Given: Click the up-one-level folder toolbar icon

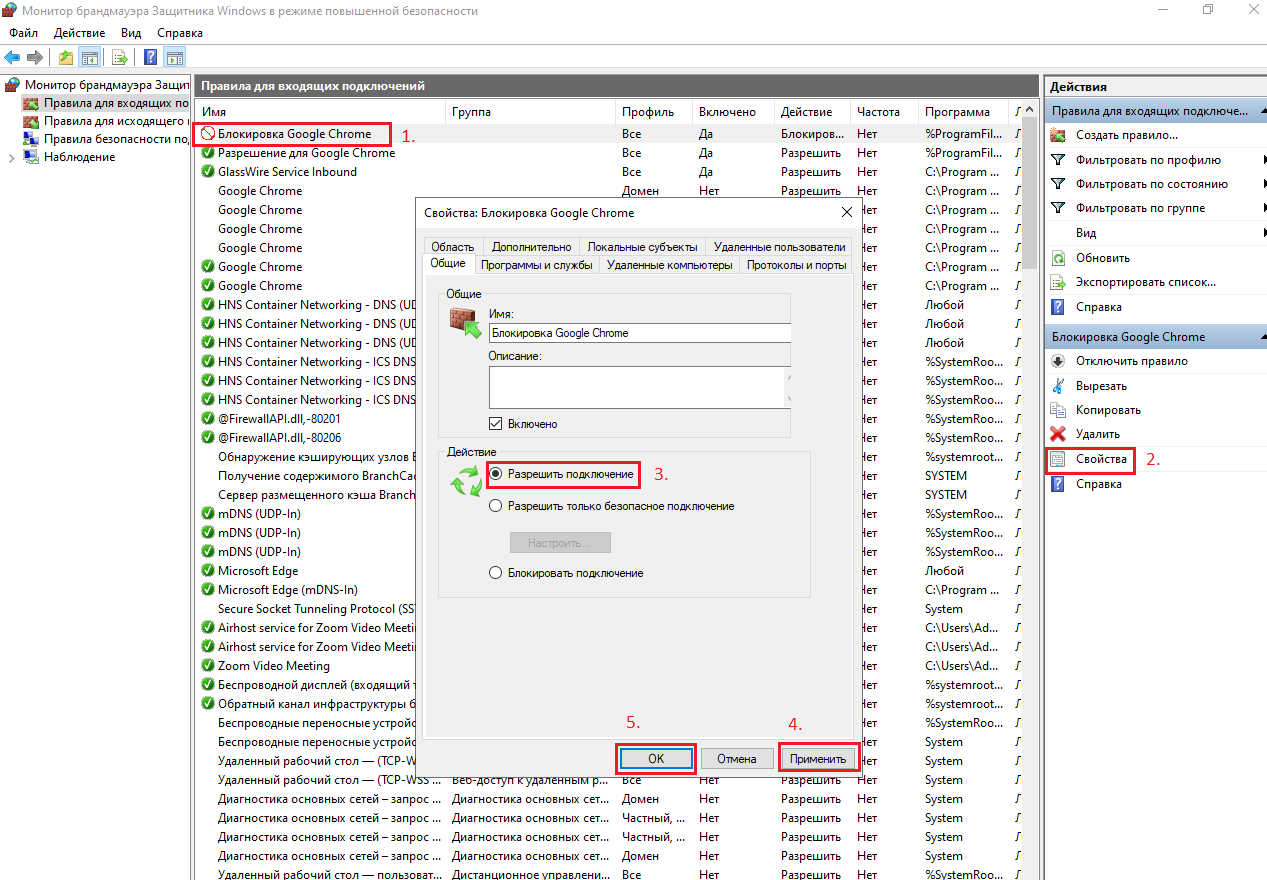Looking at the screenshot, I should tap(66, 57).
